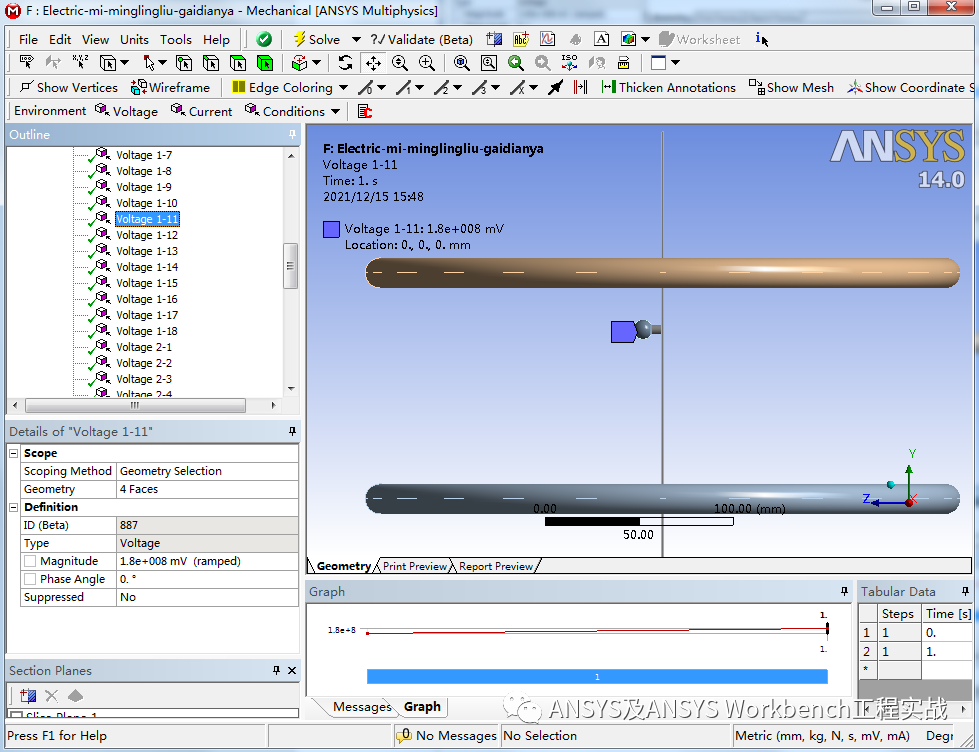Open the Solve dropdown arrow
Screen dimensions: 979x752
click(x=356, y=39)
